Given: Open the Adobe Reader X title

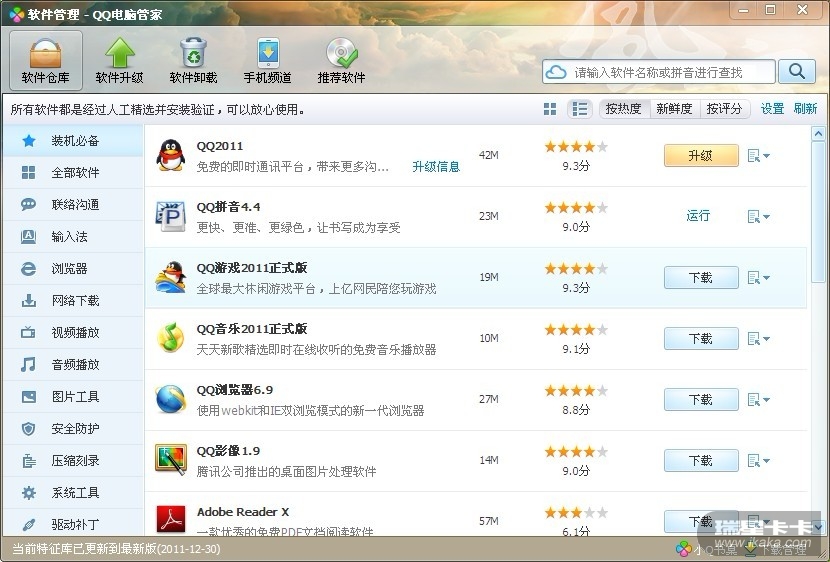Looking at the screenshot, I should [x=243, y=512].
